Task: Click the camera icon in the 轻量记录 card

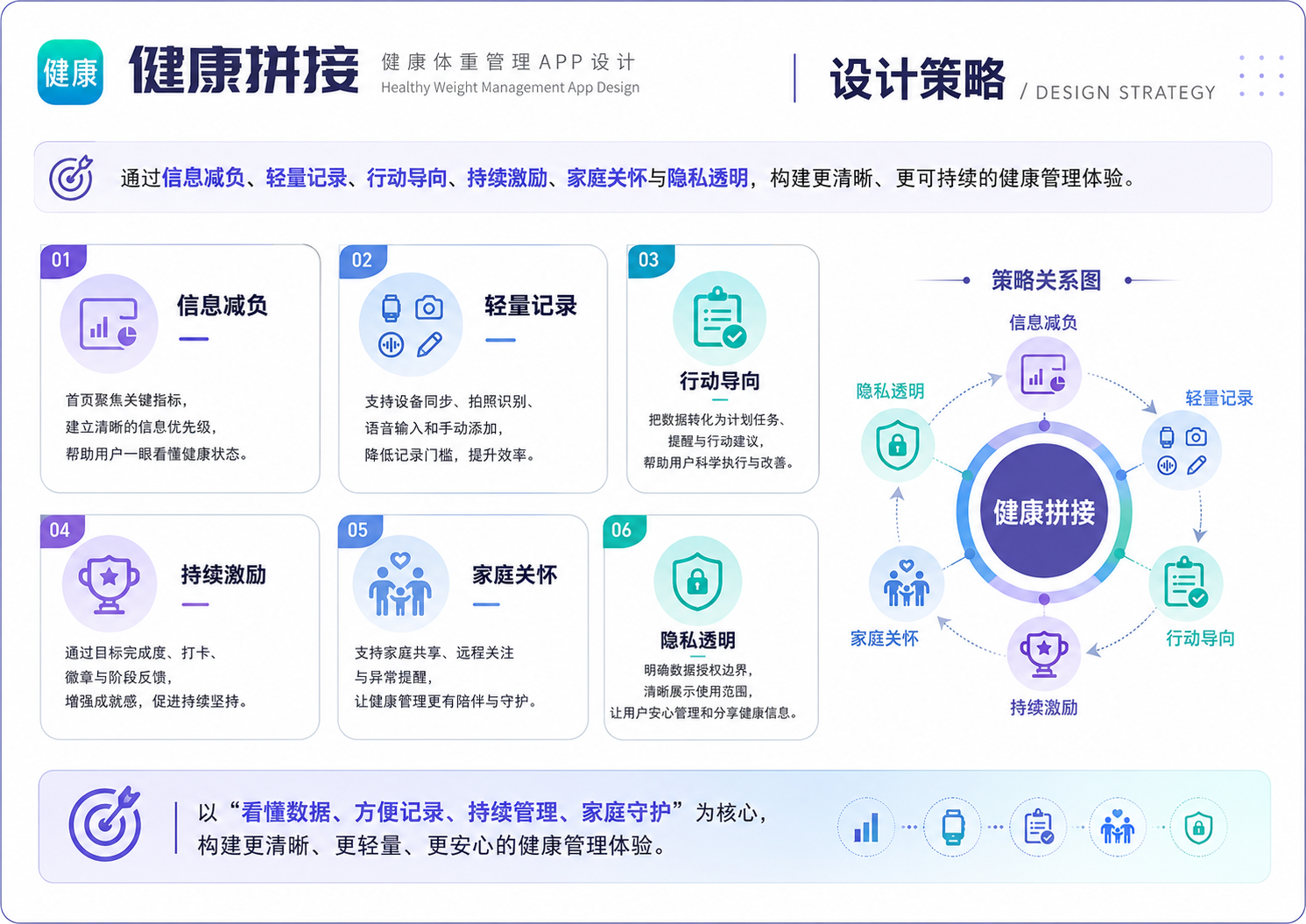Action: [429, 308]
